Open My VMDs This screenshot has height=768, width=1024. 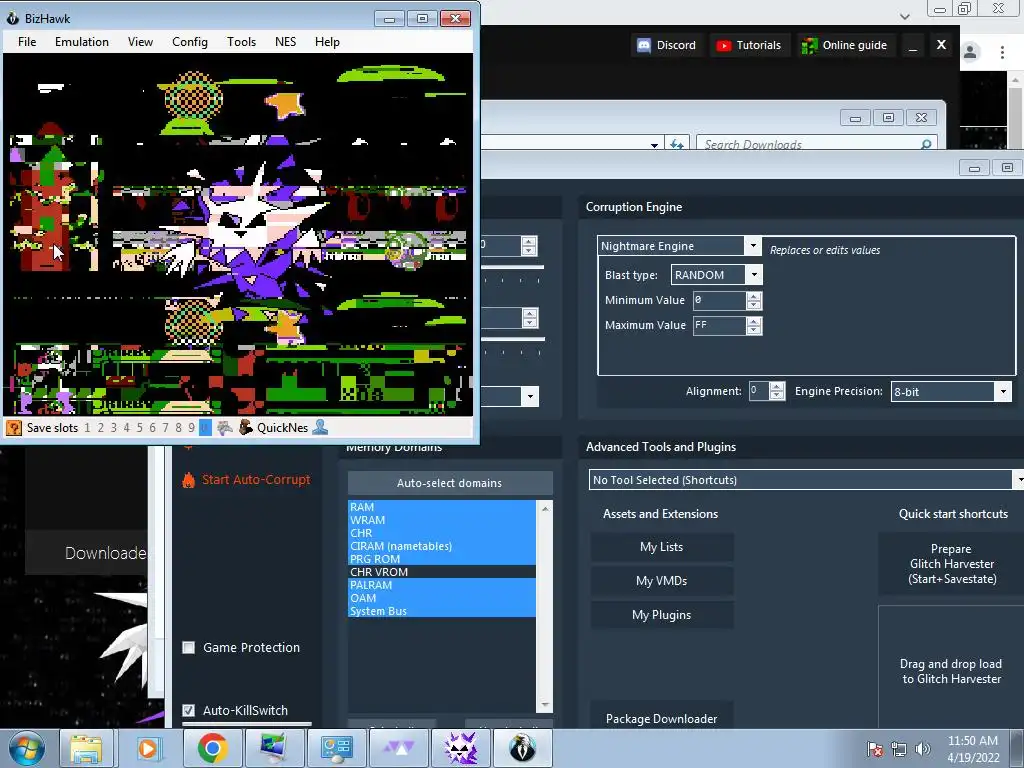(x=662, y=581)
